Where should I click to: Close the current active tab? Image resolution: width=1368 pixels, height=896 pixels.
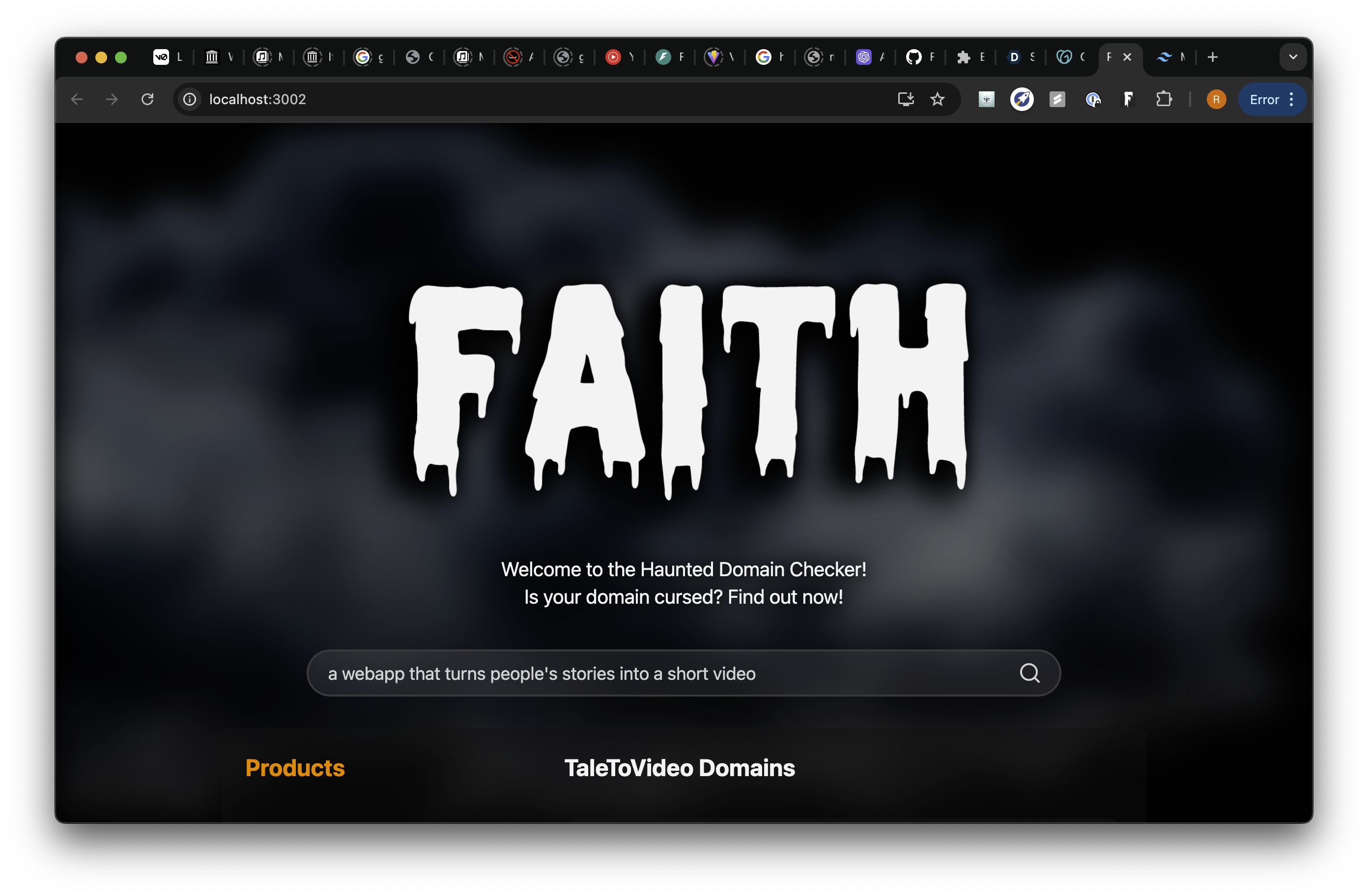pyautogui.click(x=1127, y=57)
